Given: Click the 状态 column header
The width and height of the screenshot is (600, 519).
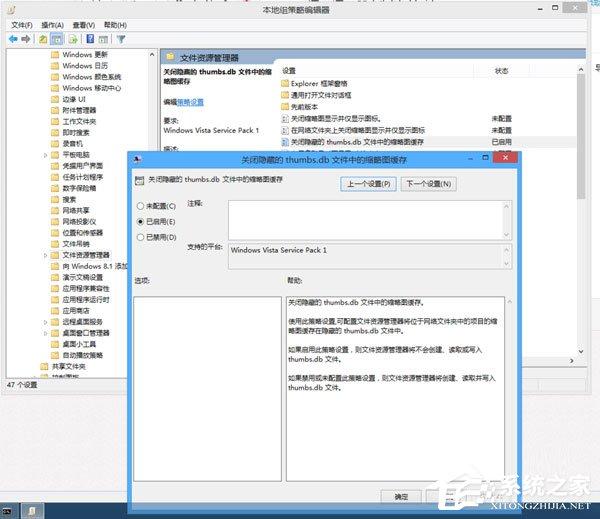Looking at the screenshot, I should click(x=501, y=71).
